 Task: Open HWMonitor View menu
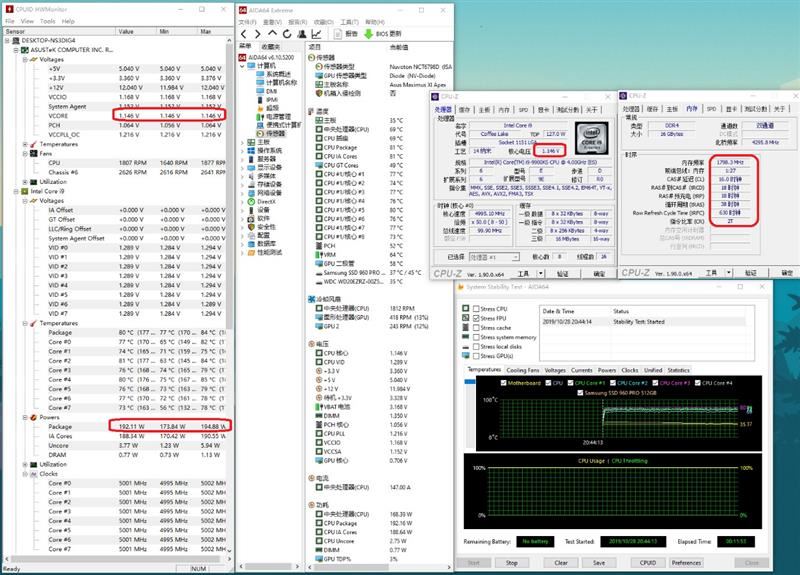(x=27, y=21)
